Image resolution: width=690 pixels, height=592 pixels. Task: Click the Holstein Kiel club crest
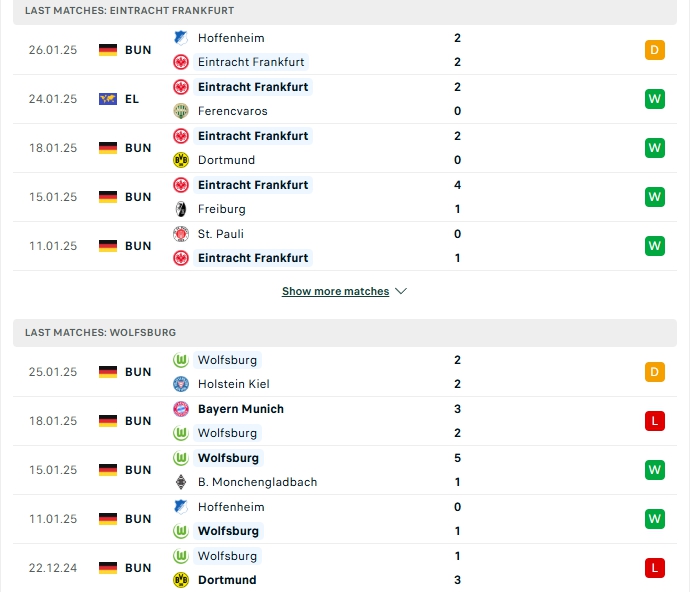[180, 384]
